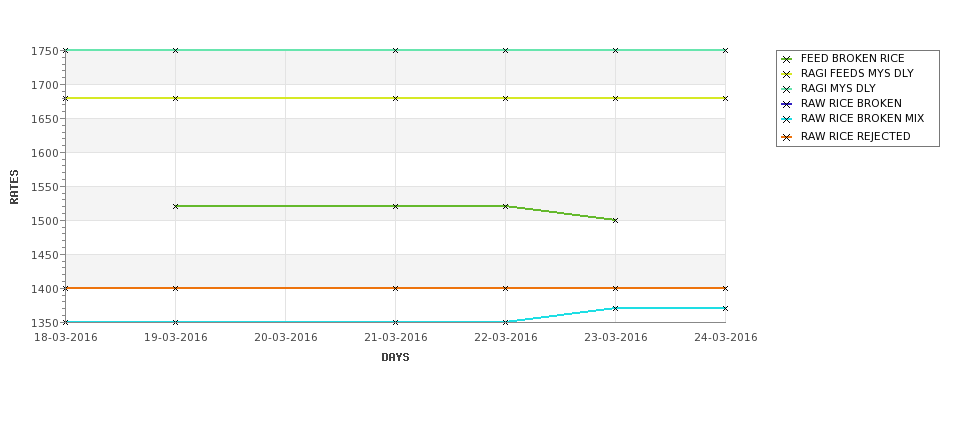Viewport: 975px width, 429px height.
Task: Select the RAW RICE REJECTED legend label
Action: pyautogui.click(x=856, y=136)
